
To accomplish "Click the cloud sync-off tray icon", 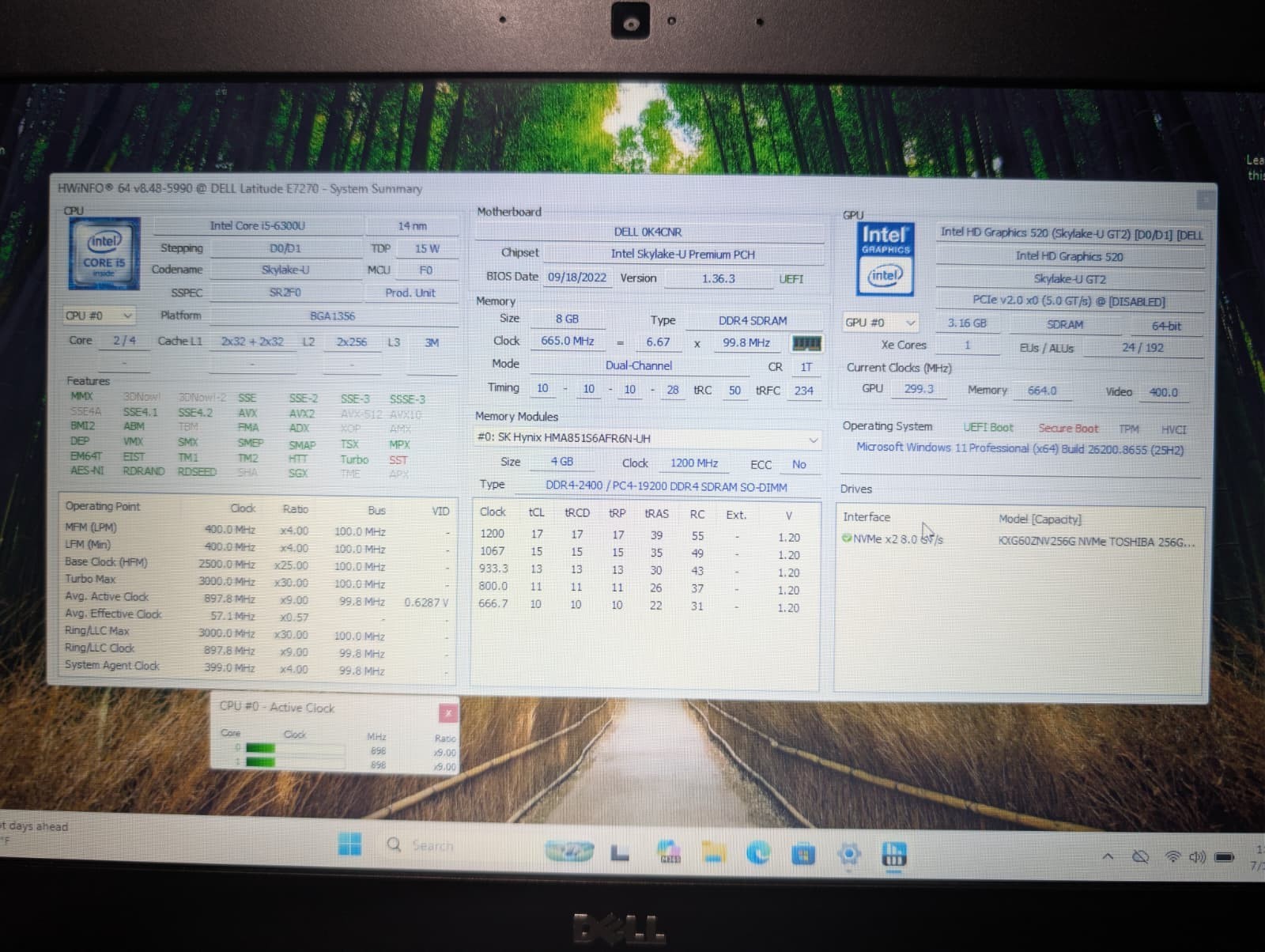I will [x=1140, y=856].
